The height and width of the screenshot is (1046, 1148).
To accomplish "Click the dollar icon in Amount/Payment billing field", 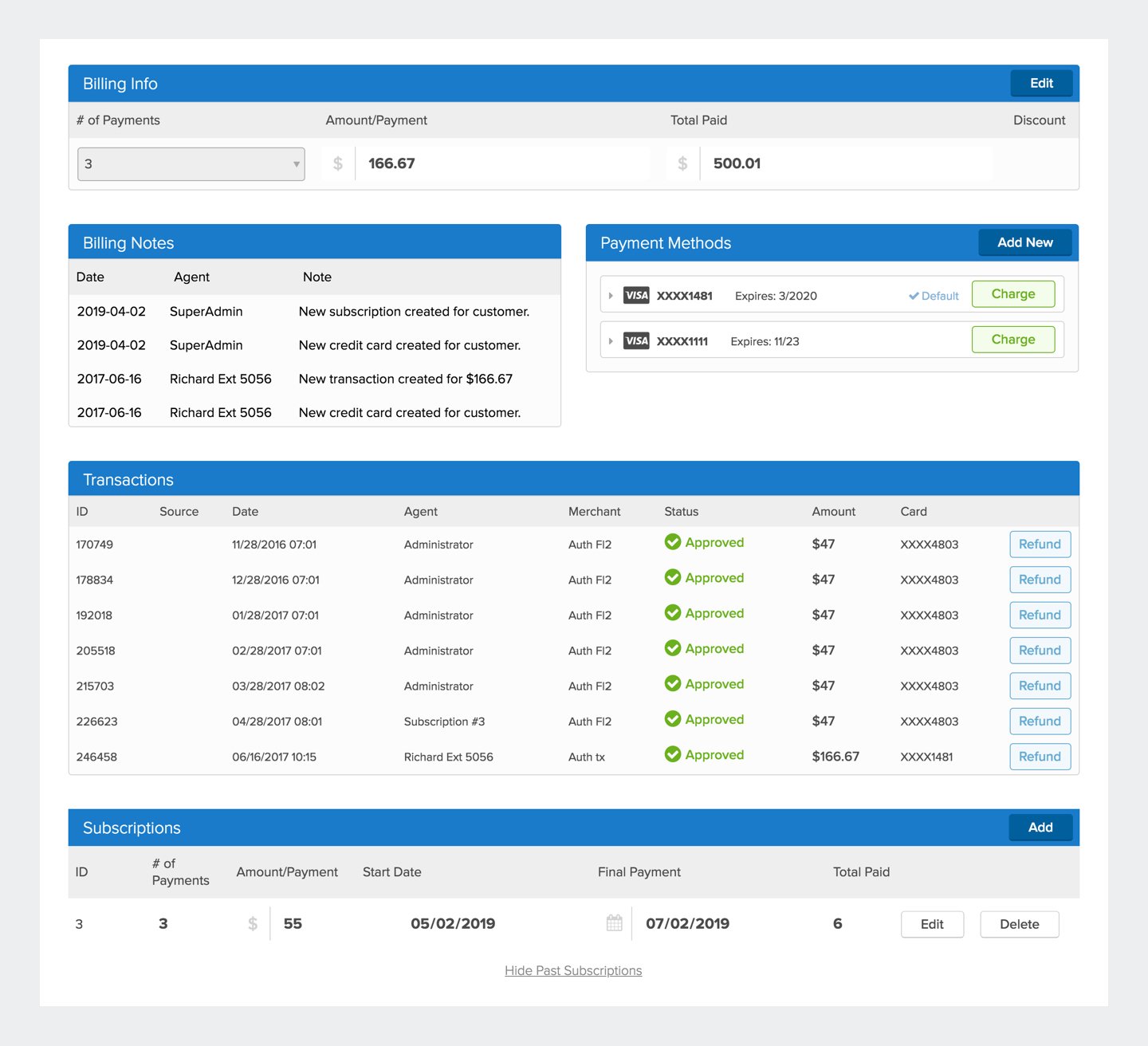I will pos(338,163).
